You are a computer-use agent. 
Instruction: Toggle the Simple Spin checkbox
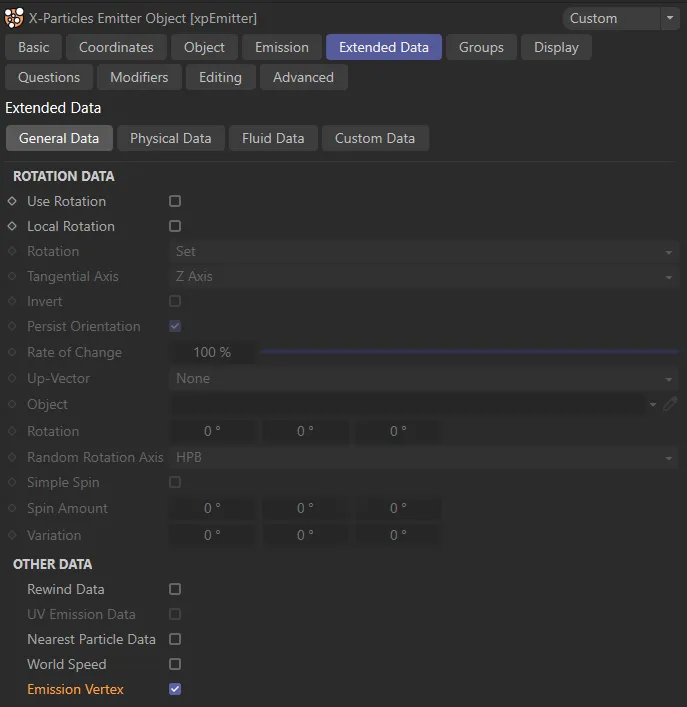[175, 482]
